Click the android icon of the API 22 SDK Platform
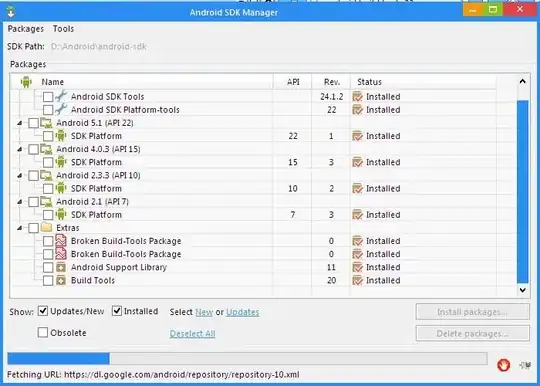This screenshot has width=540, height=386. coord(61,136)
